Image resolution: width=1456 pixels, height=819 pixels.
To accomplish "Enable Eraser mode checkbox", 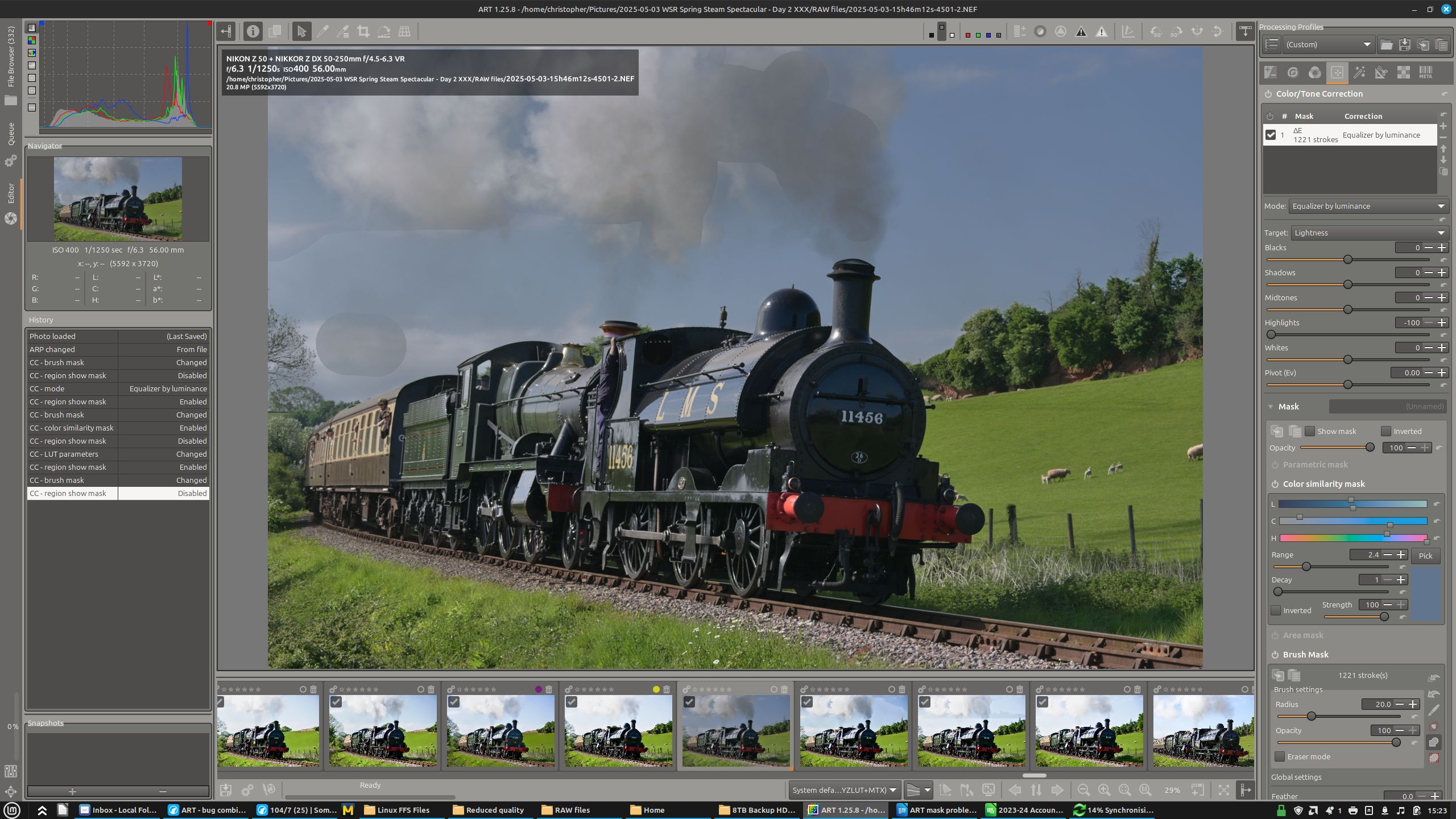I will (1280, 756).
